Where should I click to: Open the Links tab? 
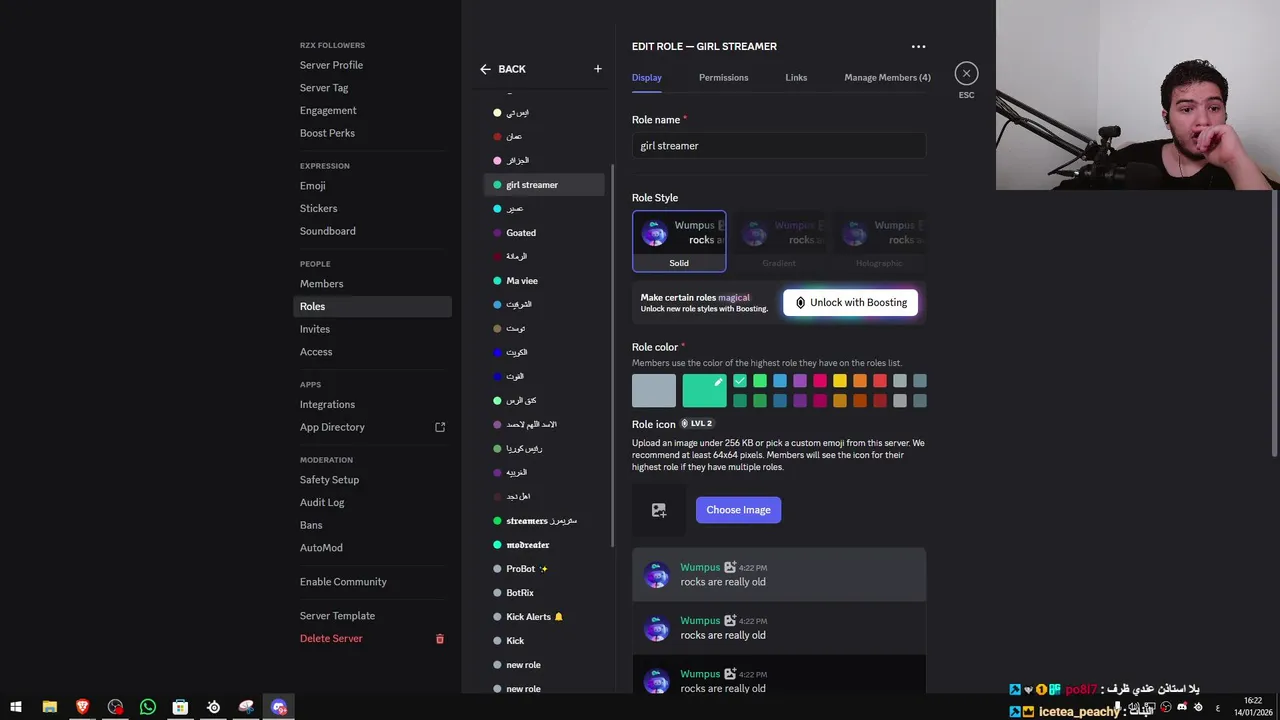796,77
